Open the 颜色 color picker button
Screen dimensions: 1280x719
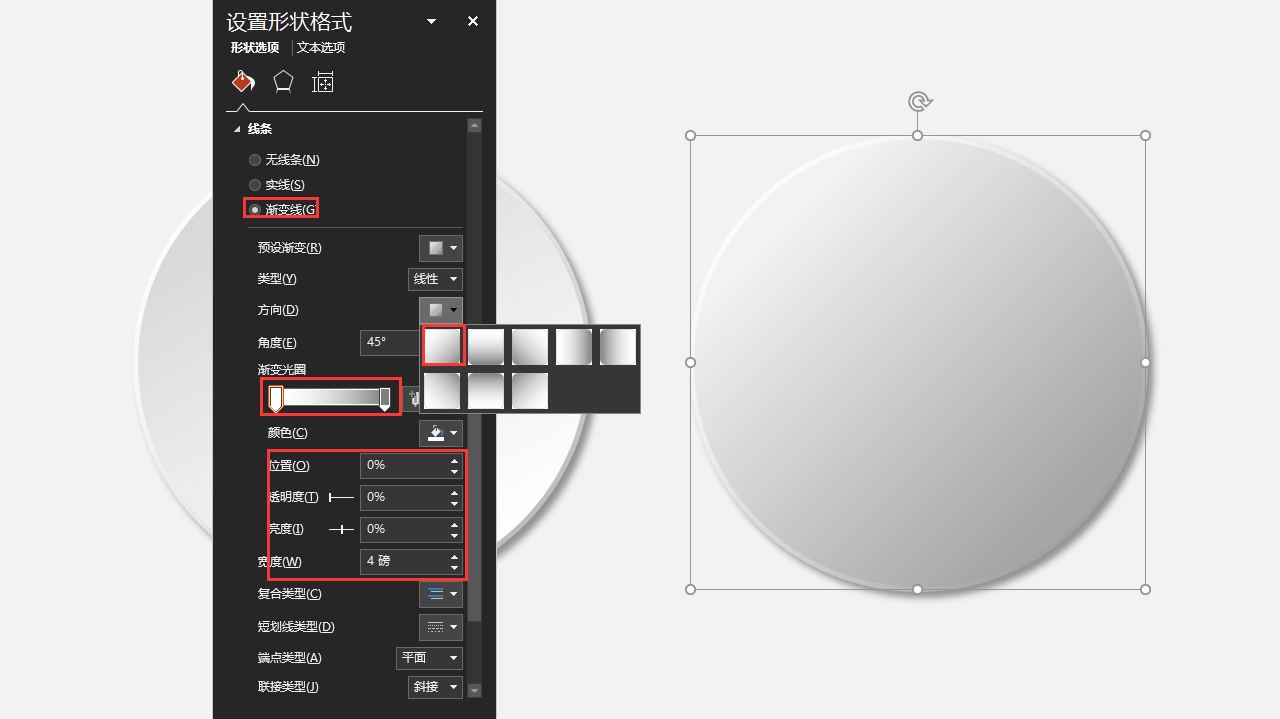(440, 433)
